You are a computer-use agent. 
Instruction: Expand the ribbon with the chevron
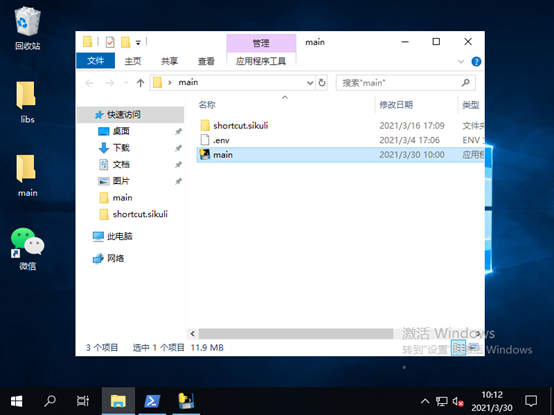point(461,61)
